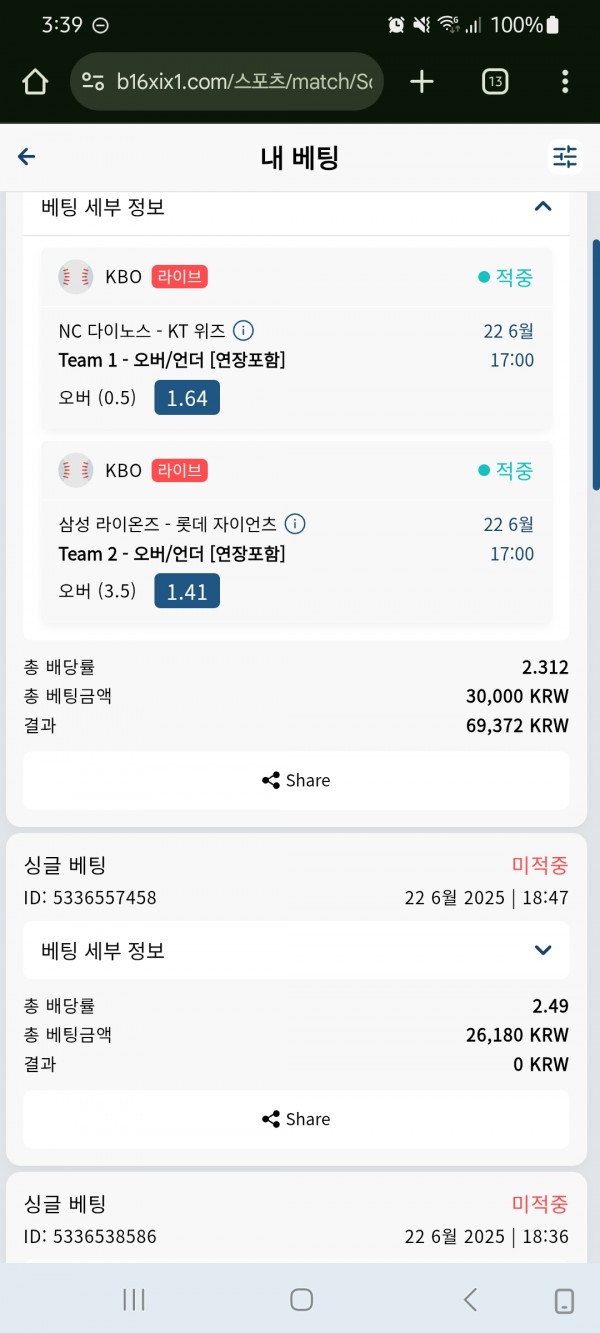Info icon next to NC 다이노스 - KT 위즈
The width and height of the screenshot is (600, 1333).
coord(243,330)
